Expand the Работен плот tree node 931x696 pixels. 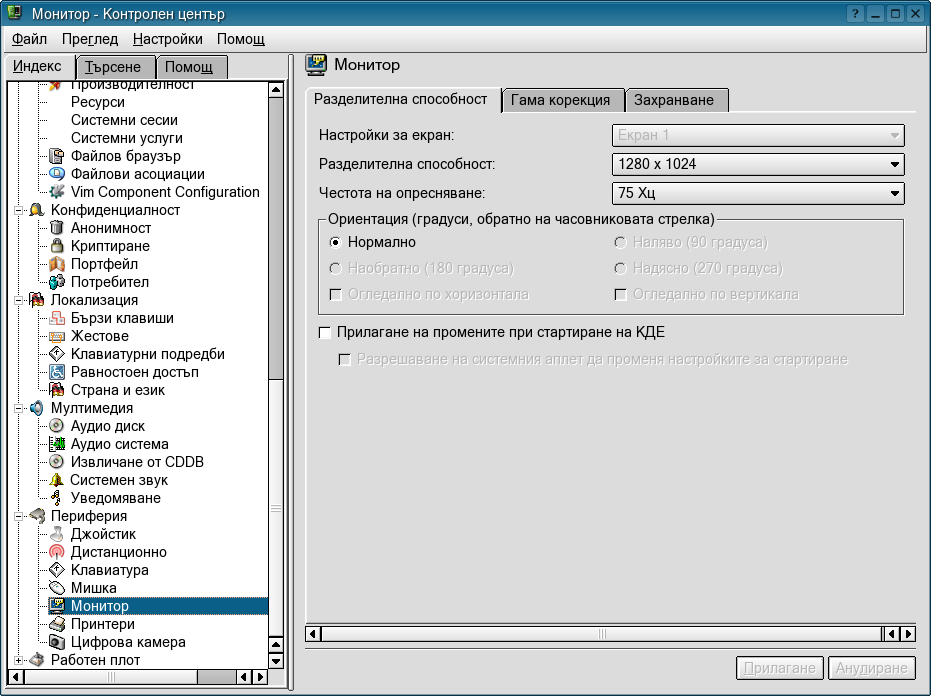pyautogui.click(x=19, y=660)
